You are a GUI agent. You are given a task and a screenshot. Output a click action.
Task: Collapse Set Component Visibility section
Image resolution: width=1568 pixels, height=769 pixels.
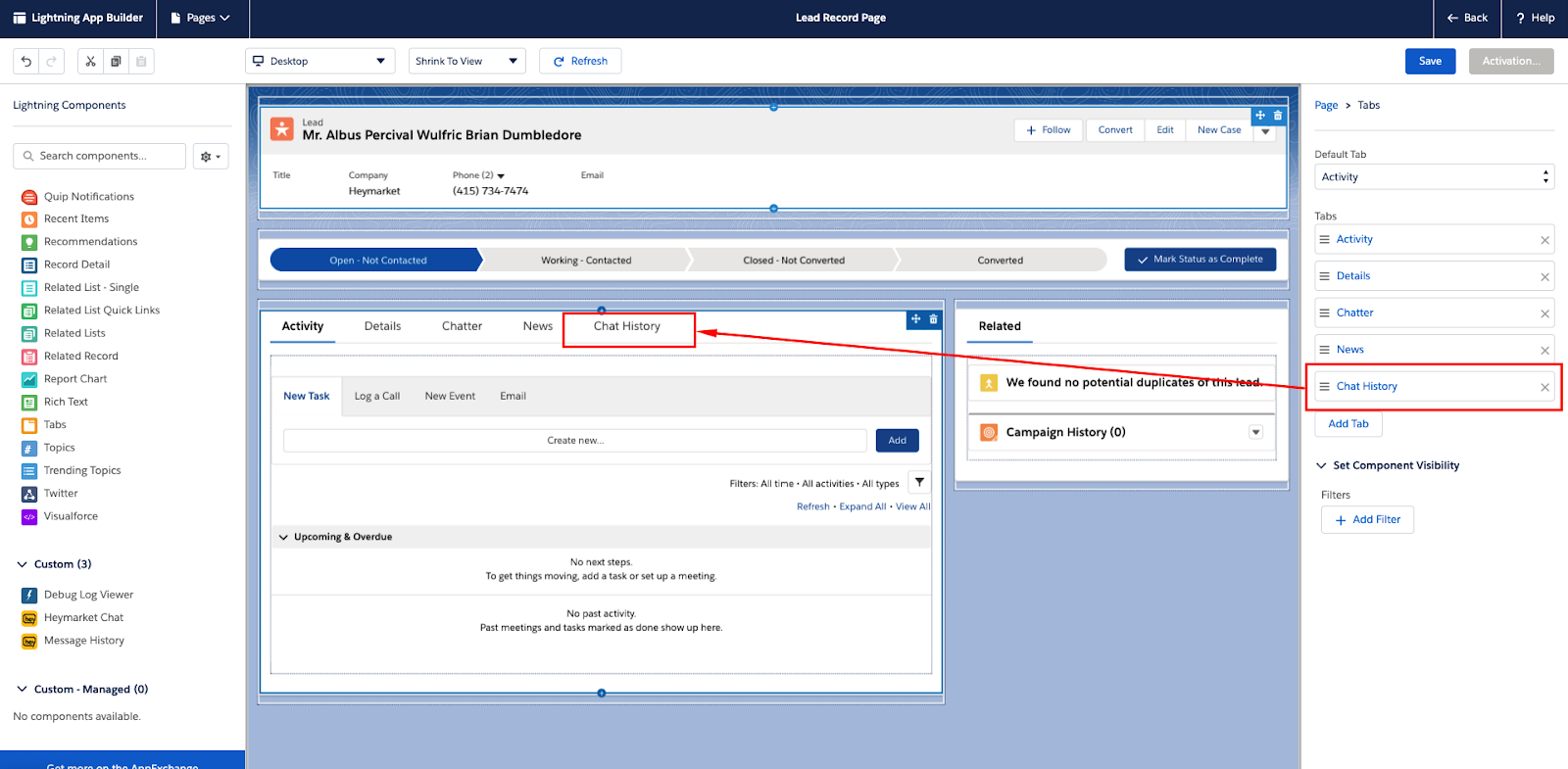point(1321,466)
